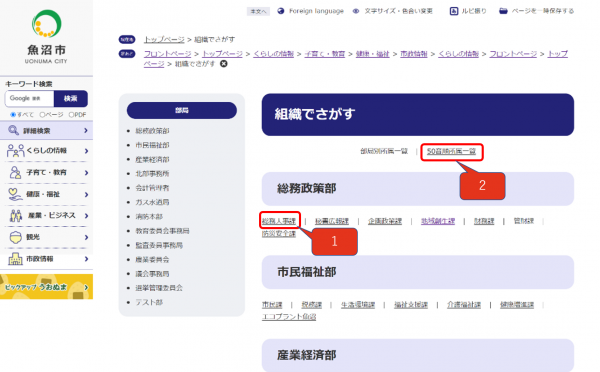Open 文字サイズ・色合い変更 settings
This screenshot has width=600, height=372.
click(393, 11)
